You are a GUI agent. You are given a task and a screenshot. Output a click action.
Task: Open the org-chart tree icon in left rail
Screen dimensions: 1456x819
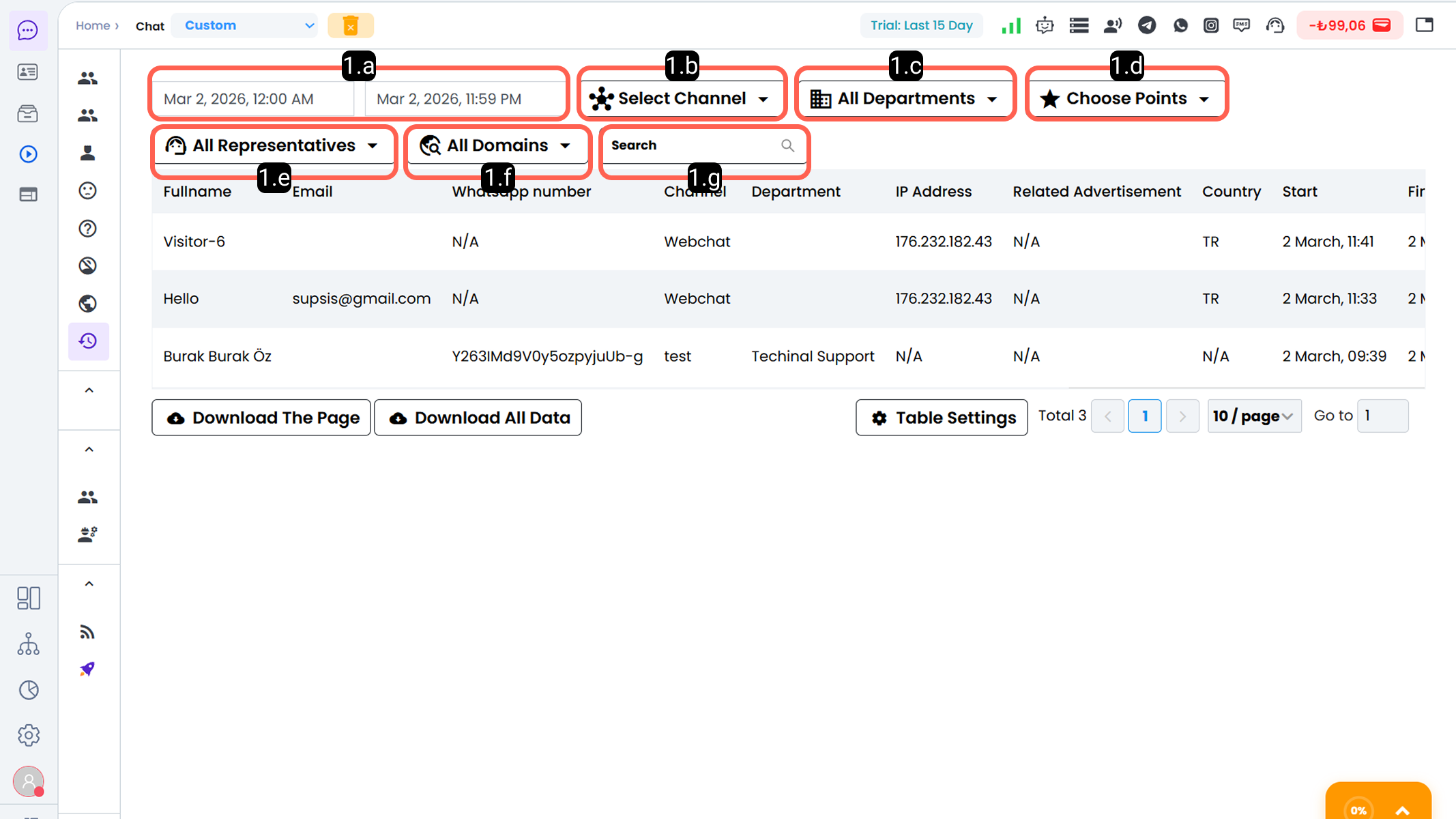pyautogui.click(x=28, y=644)
